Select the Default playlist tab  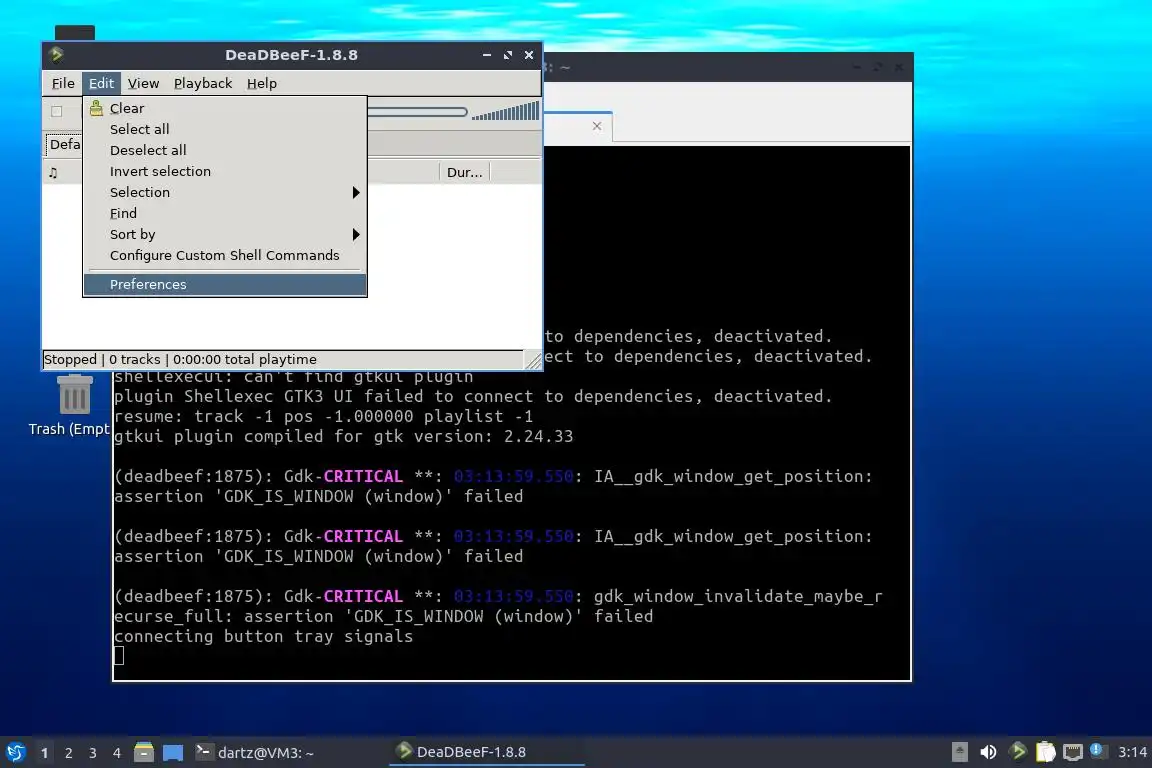tap(64, 144)
